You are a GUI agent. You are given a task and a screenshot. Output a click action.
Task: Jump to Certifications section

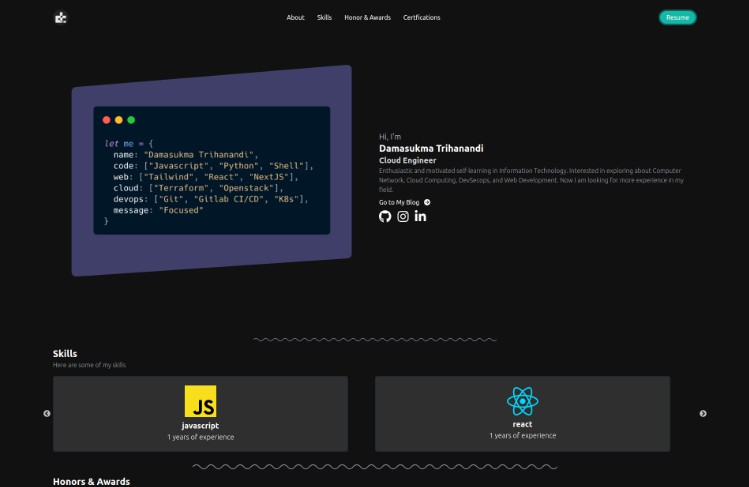(x=421, y=18)
